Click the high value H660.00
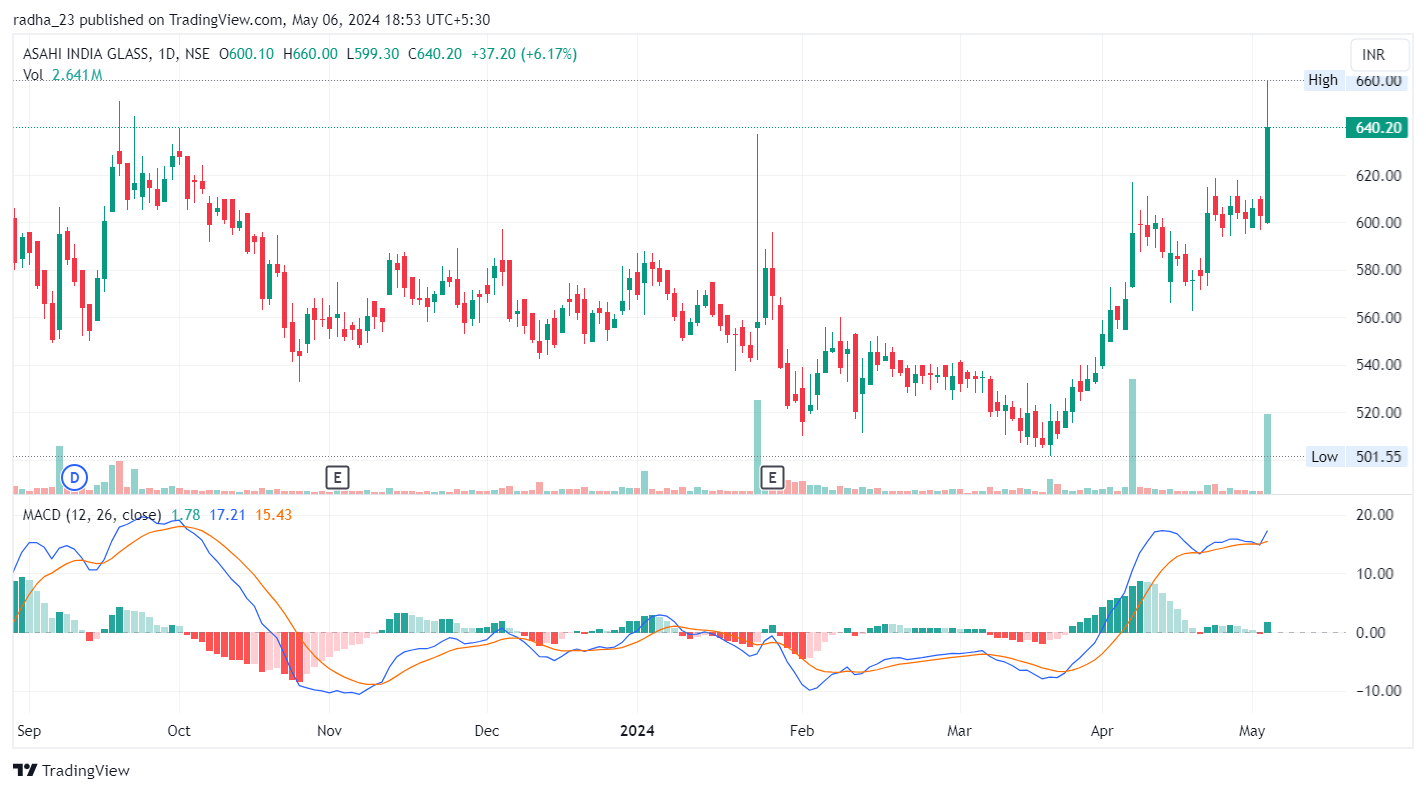 [x=310, y=54]
